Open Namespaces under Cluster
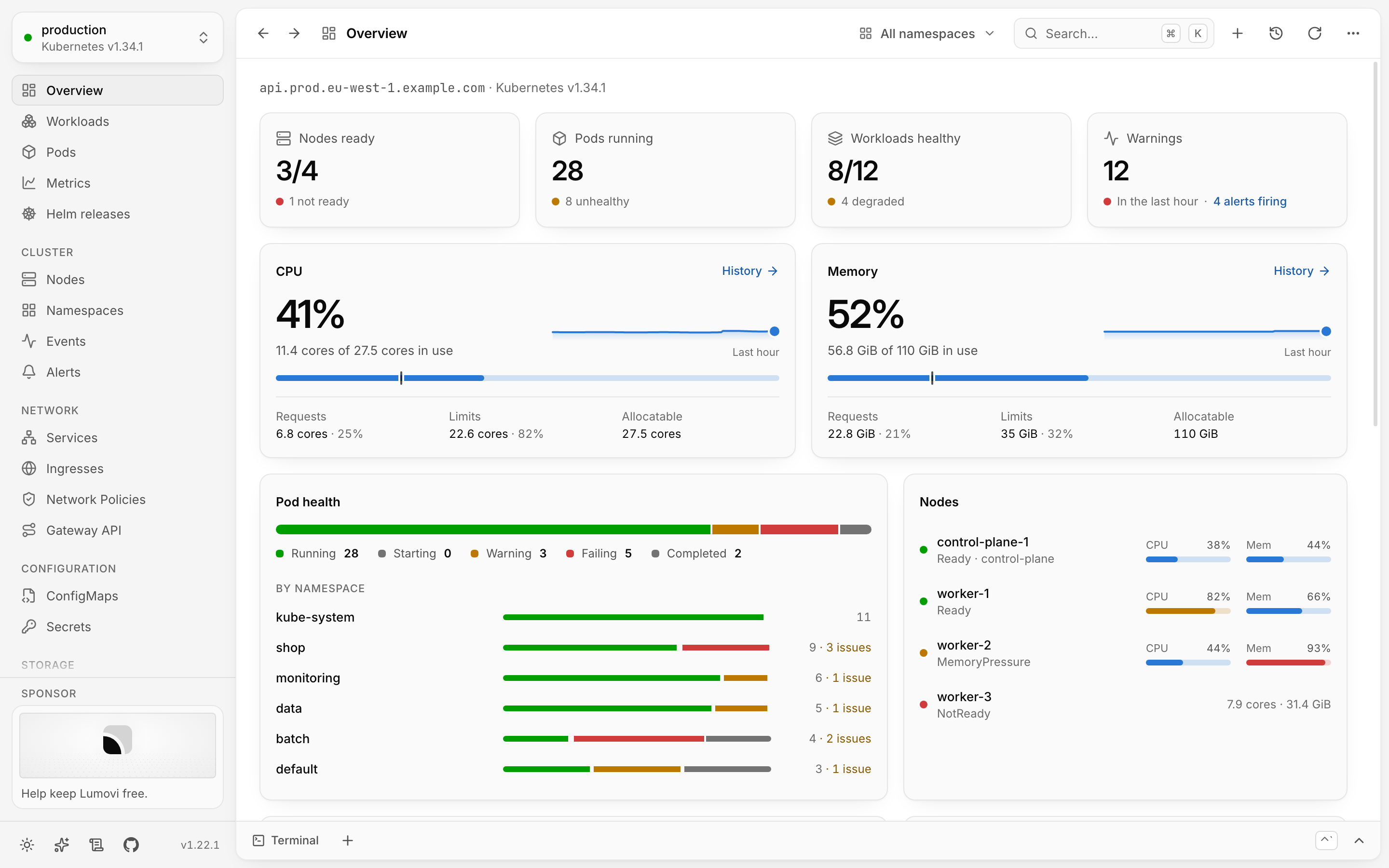Viewport: 1389px width, 868px height. (x=118, y=311)
